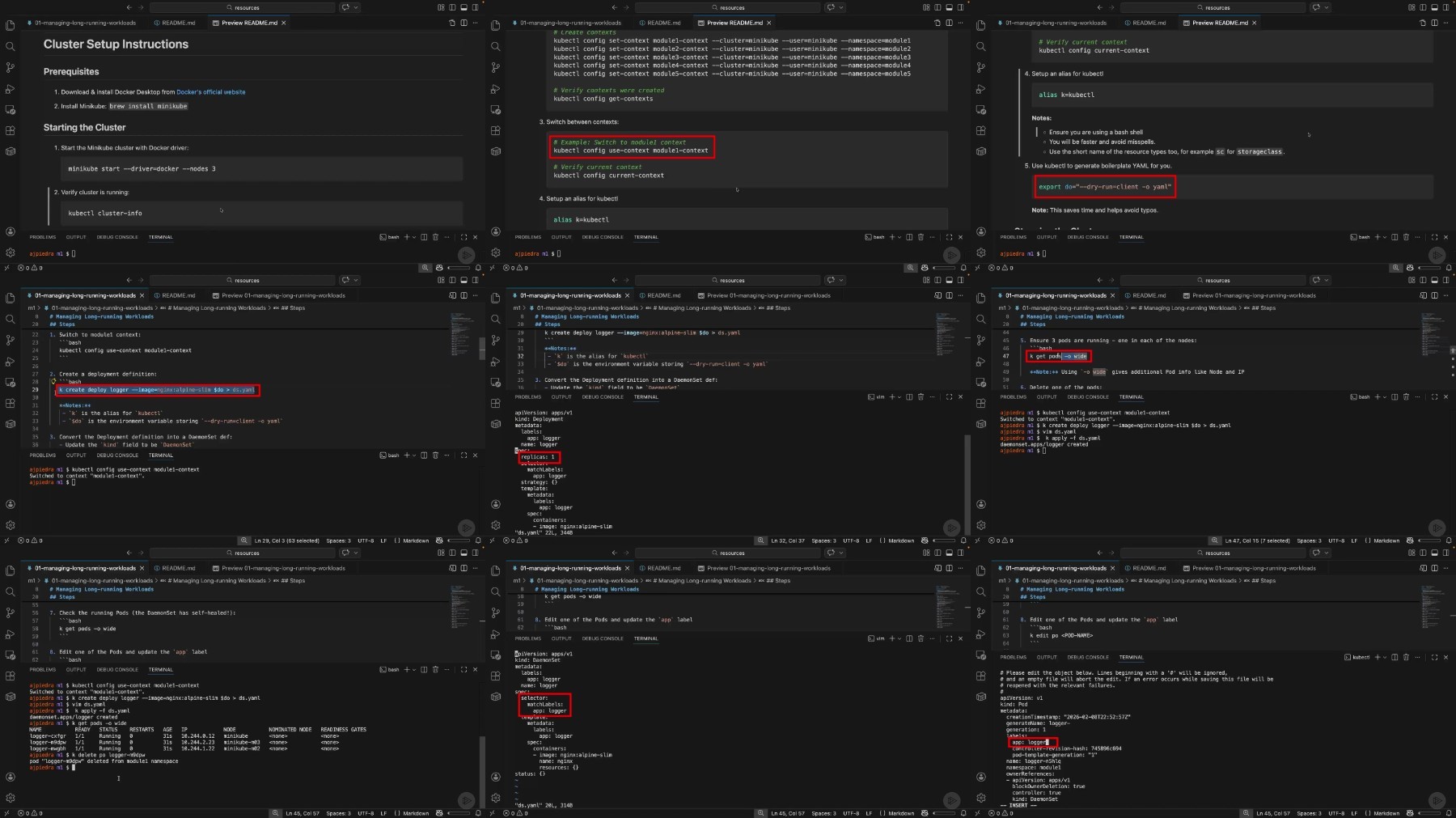Viewport: 1456px width, 818px height.
Task: Click the bash terminal label in middle-left window
Action: 390,455
